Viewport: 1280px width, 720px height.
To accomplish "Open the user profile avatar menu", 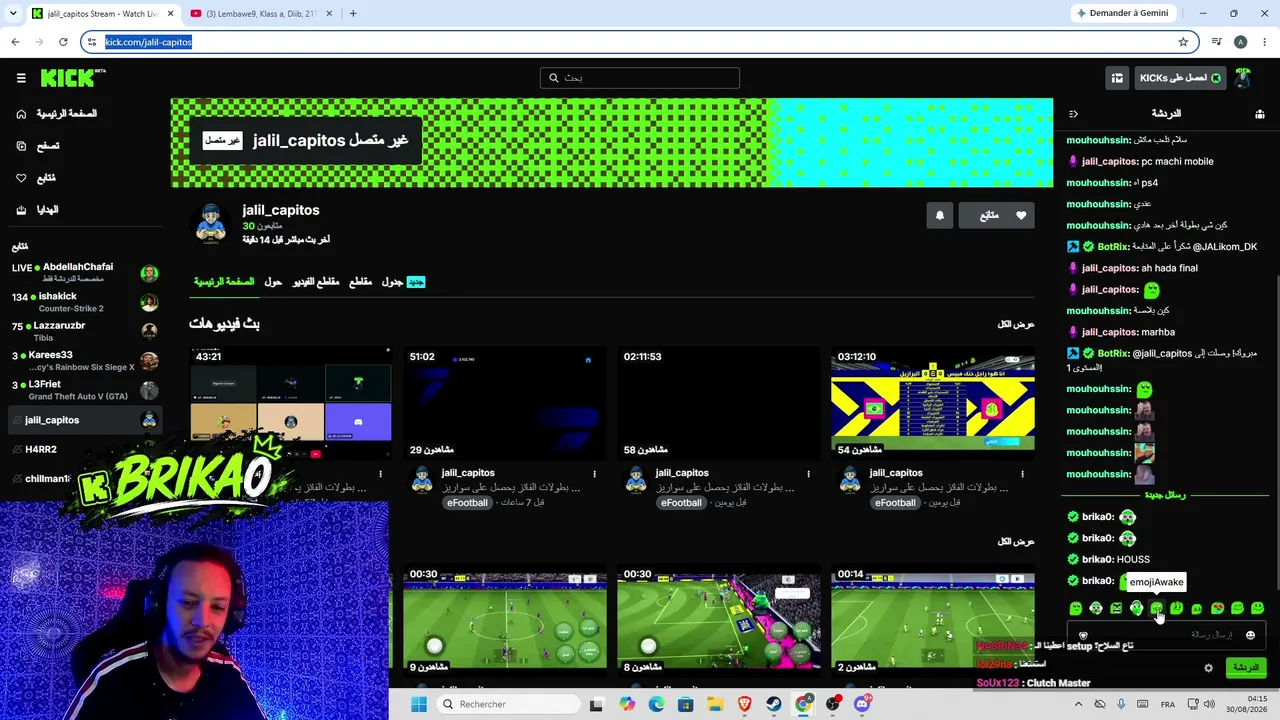I will (x=1243, y=78).
